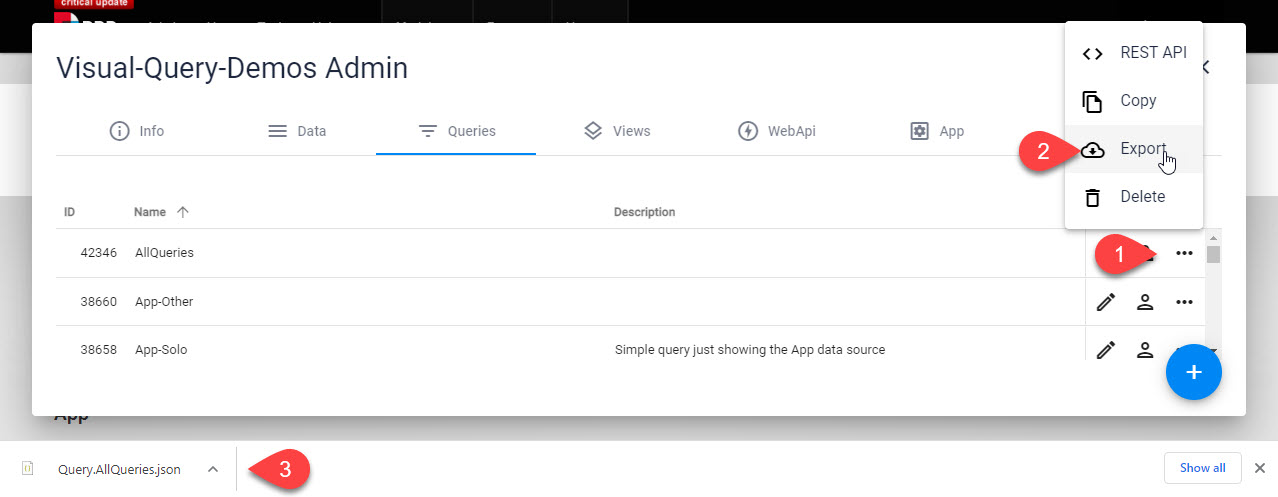
Task: Click the edit pencil icon for App-Solo
Action: click(x=1106, y=350)
